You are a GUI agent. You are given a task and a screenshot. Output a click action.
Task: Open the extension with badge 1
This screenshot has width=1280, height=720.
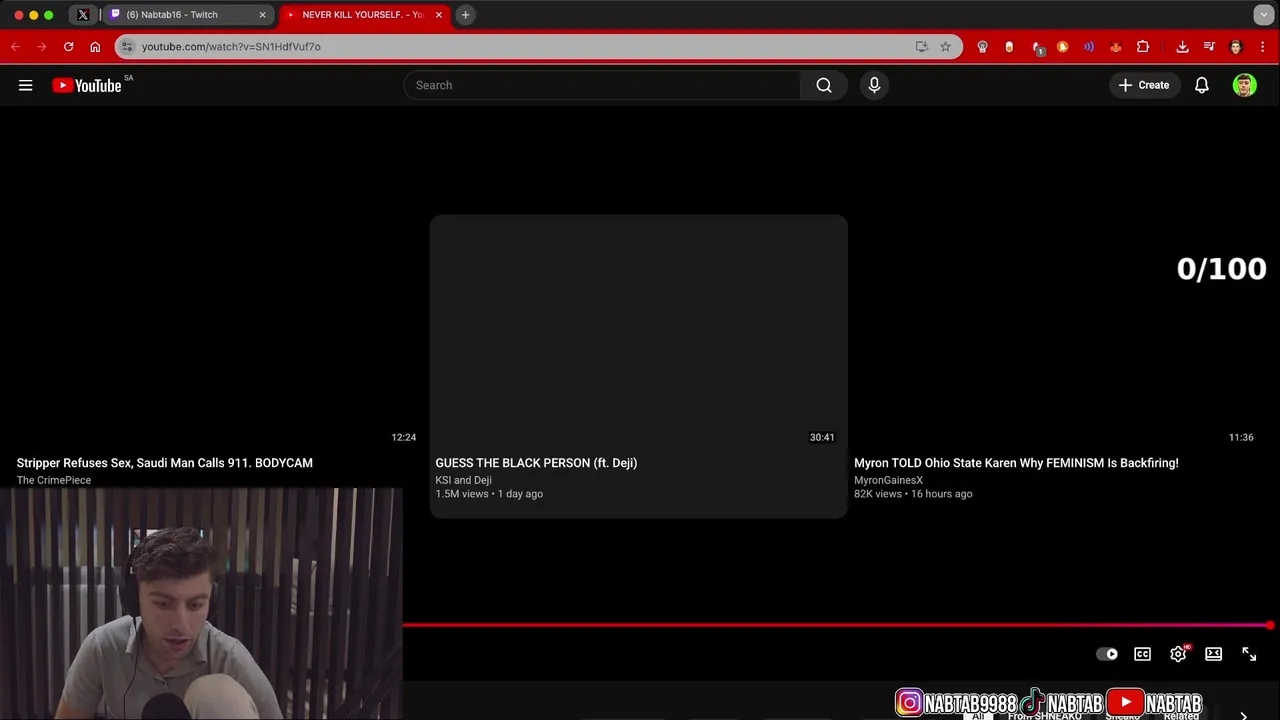pos(1037,47)
